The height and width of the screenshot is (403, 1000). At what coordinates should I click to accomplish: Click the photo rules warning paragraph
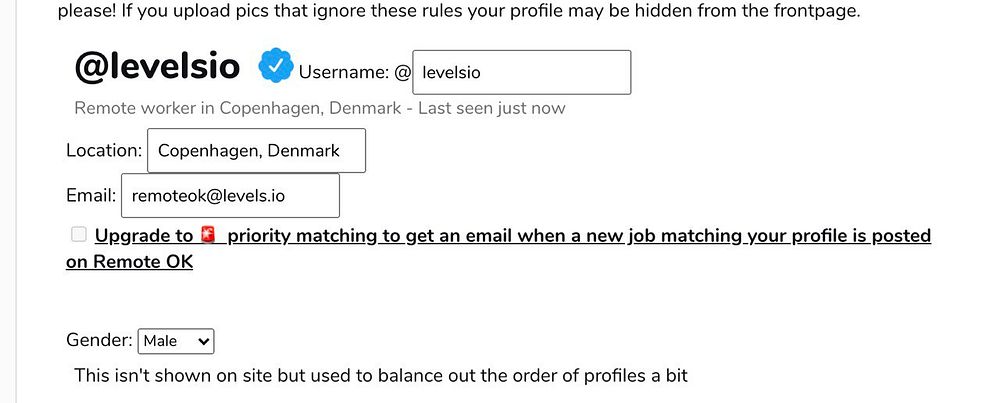458,12
